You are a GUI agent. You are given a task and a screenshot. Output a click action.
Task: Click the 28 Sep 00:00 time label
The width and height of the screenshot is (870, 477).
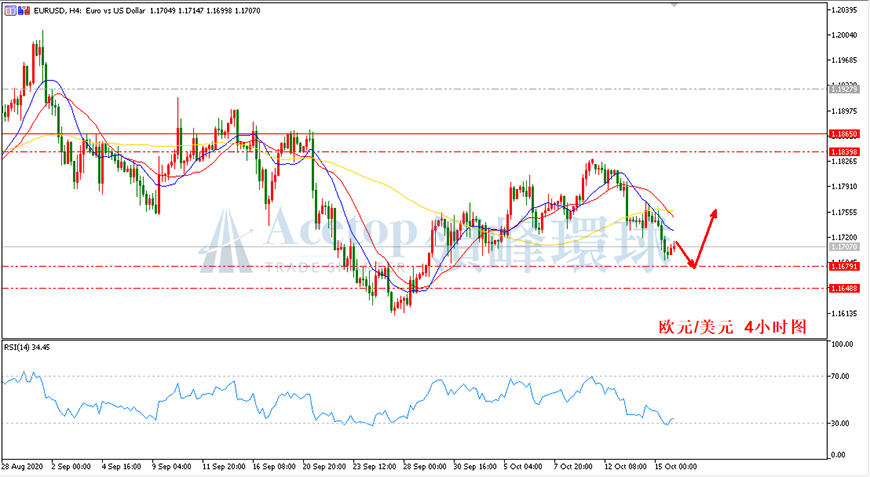pyautogui.click(x=424, y=466)
